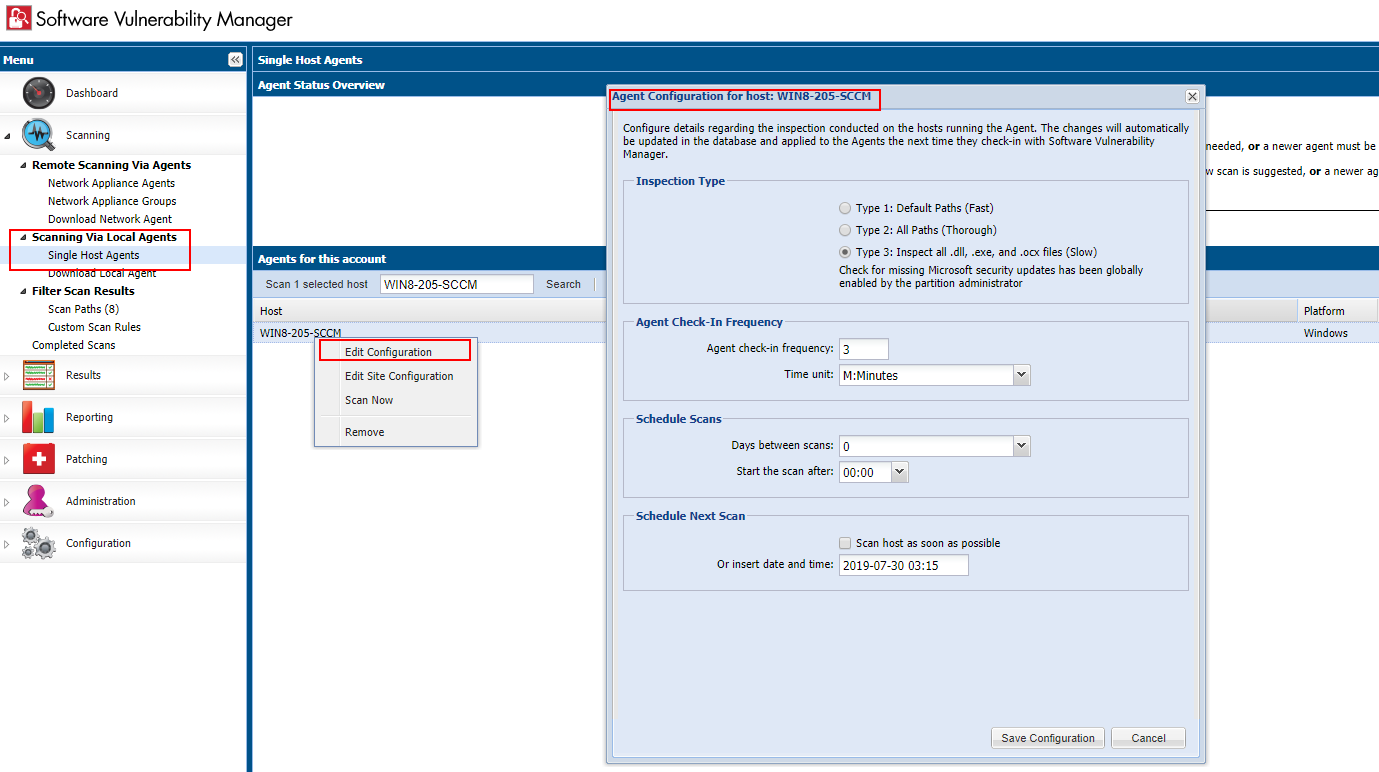The width and height of the screenshot is (1379, 772).
Task: Click Cancel button in dialog
Action: coord(1148,738)
